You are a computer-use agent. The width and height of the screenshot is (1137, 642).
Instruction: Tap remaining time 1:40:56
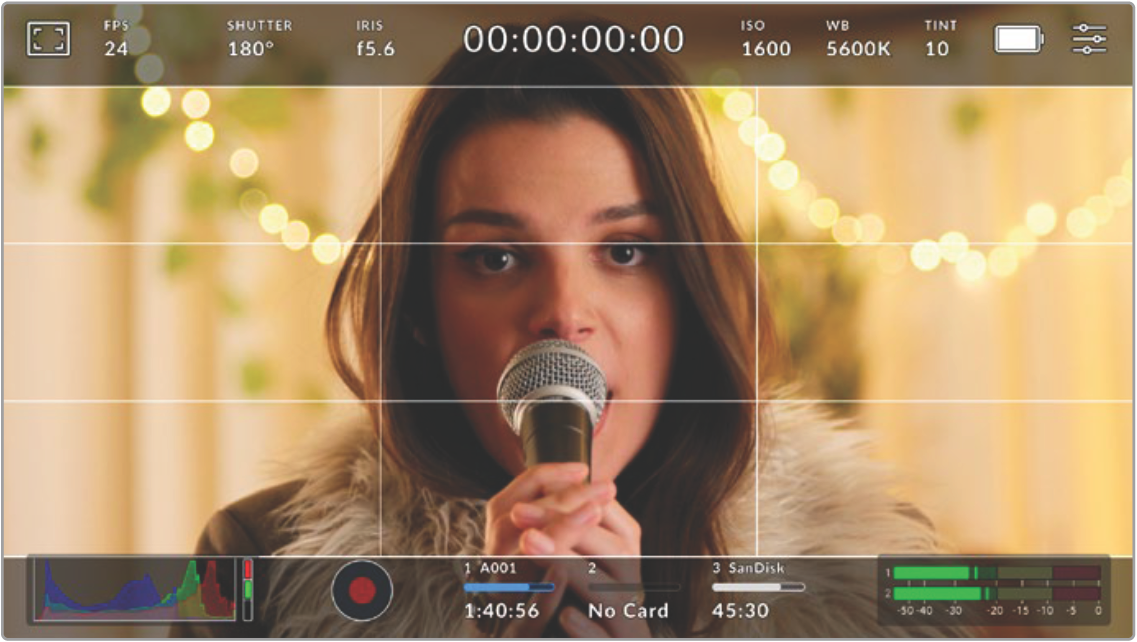502,611
